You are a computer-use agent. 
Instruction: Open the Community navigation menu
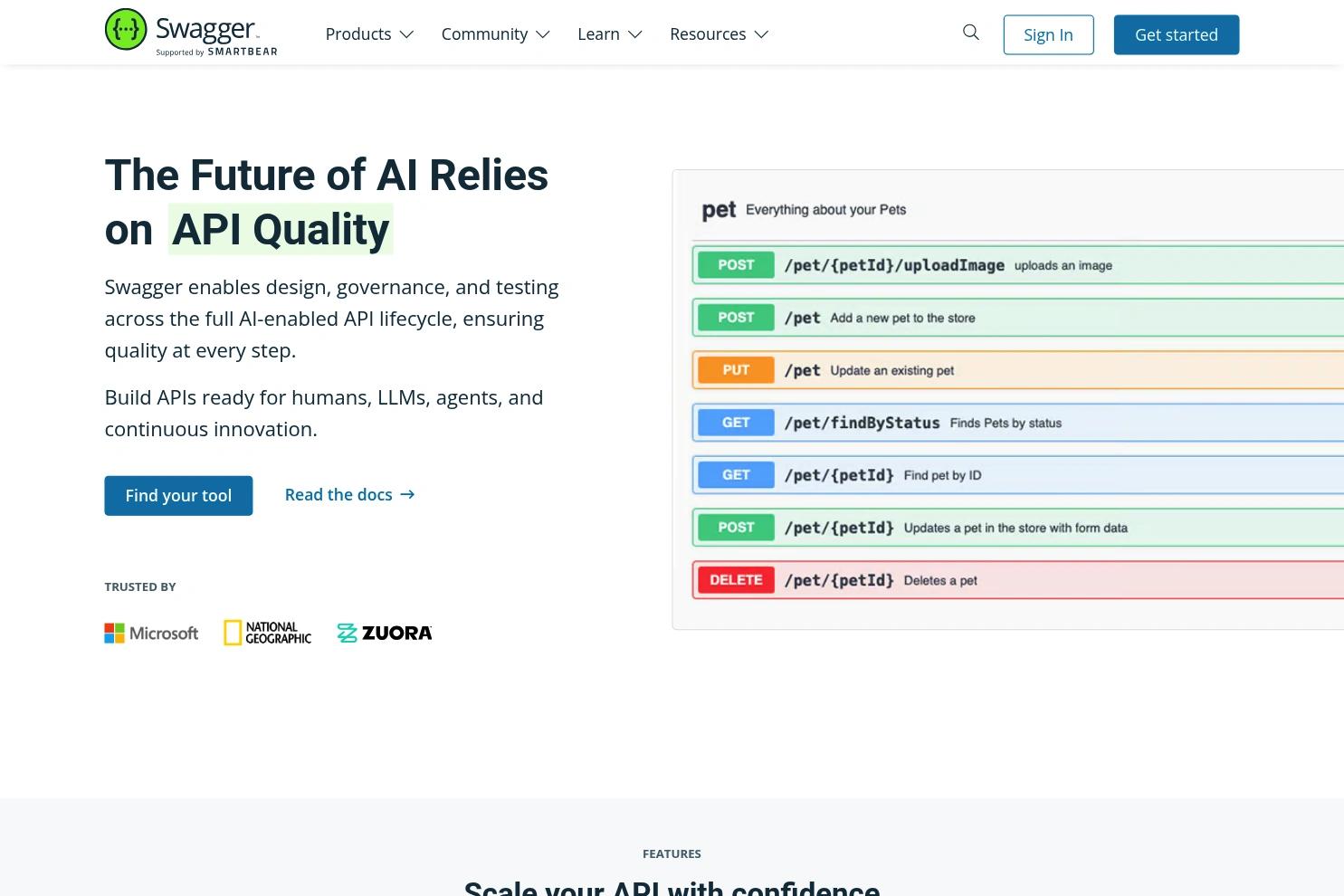click(x=495, y=34)
